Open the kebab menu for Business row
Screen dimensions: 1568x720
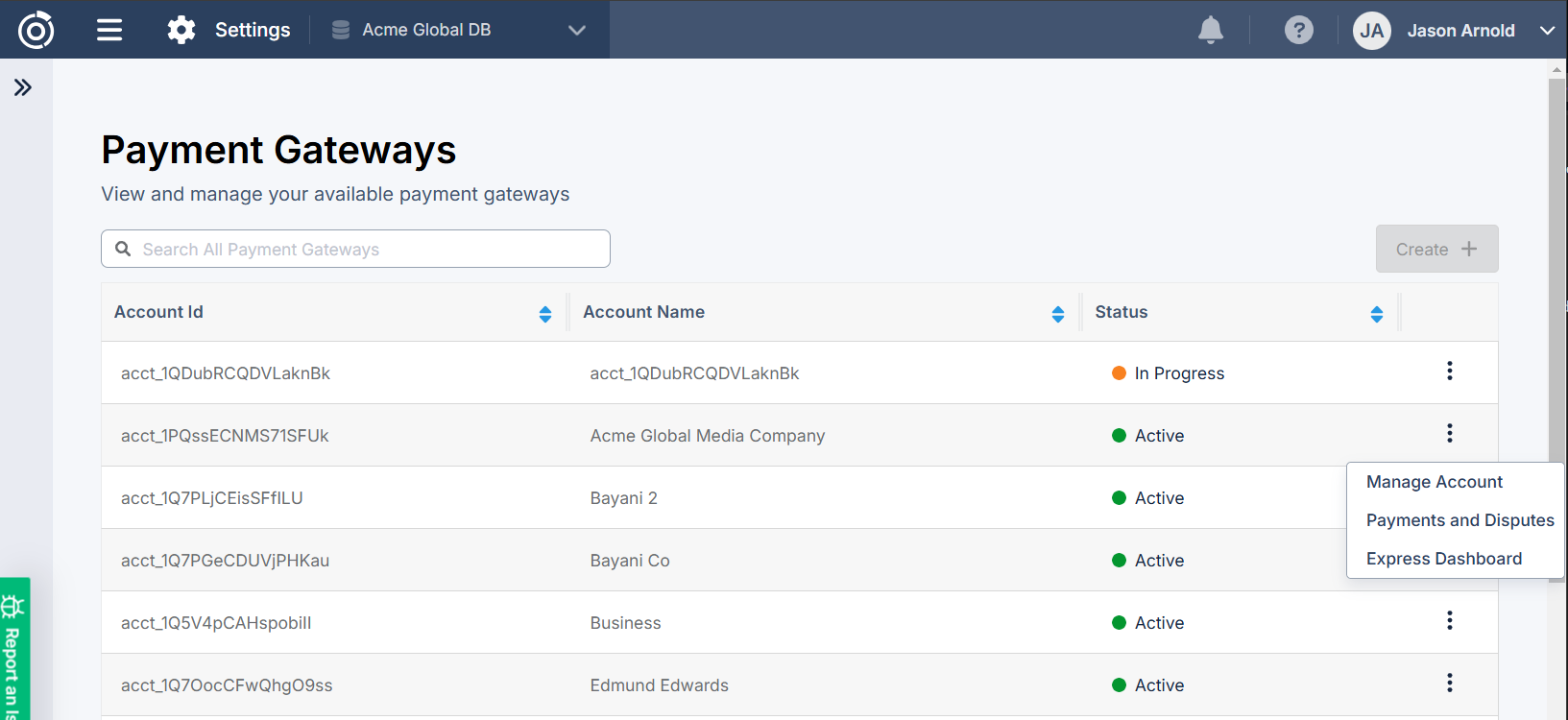[x=1449, y=621]
